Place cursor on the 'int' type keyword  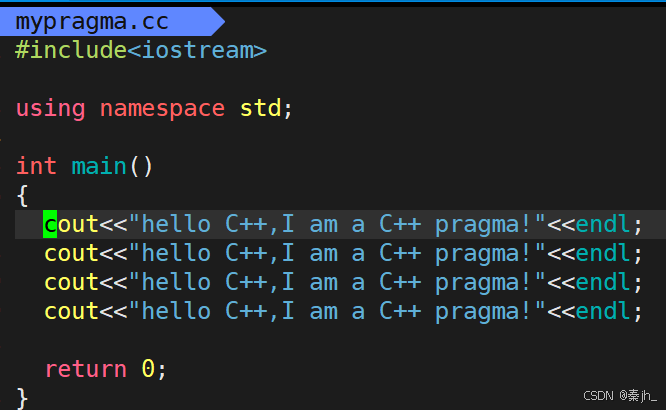coord(36,165)
